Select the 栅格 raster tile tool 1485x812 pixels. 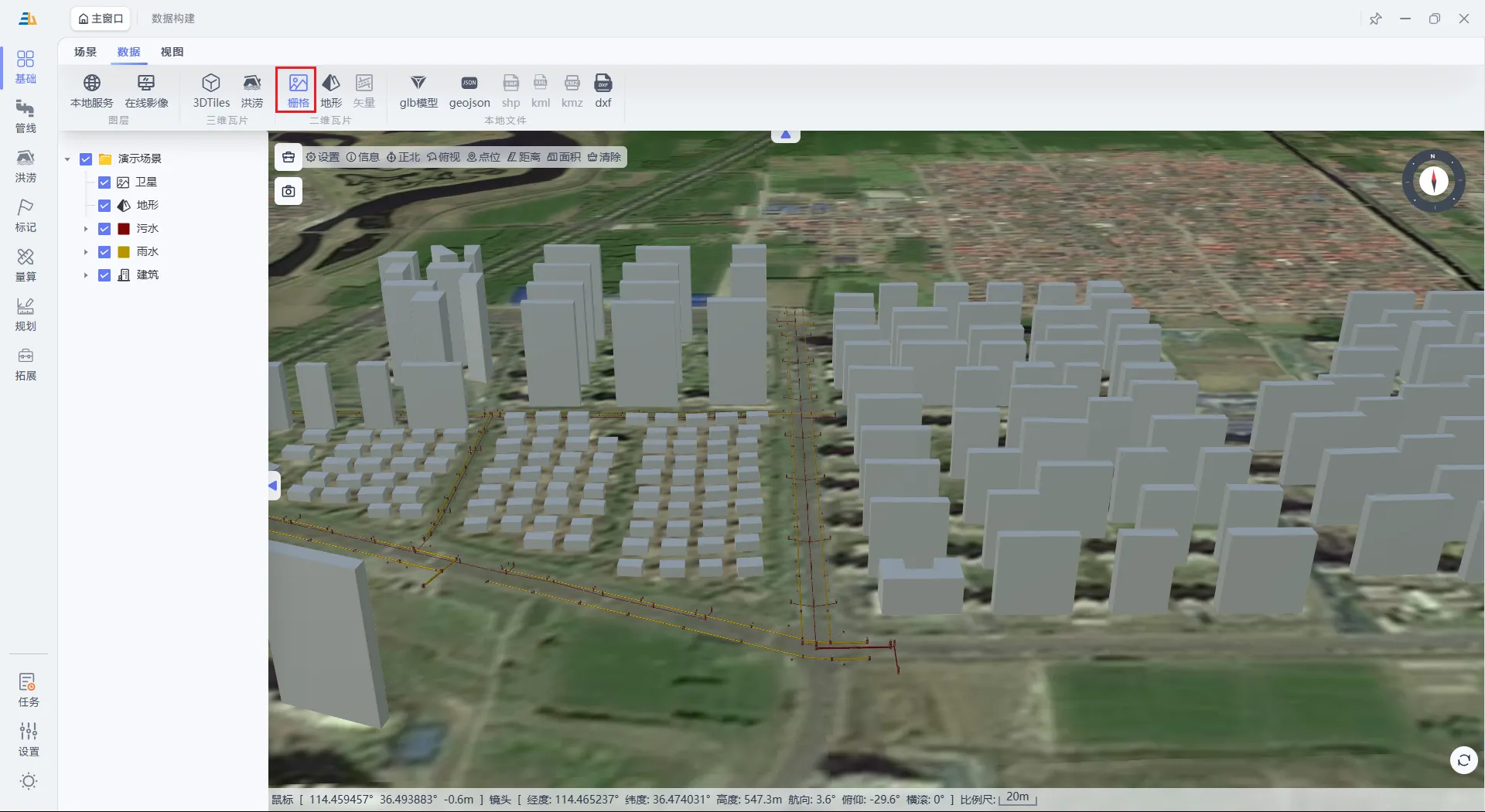pyautogui.click(x=299, y=90)
